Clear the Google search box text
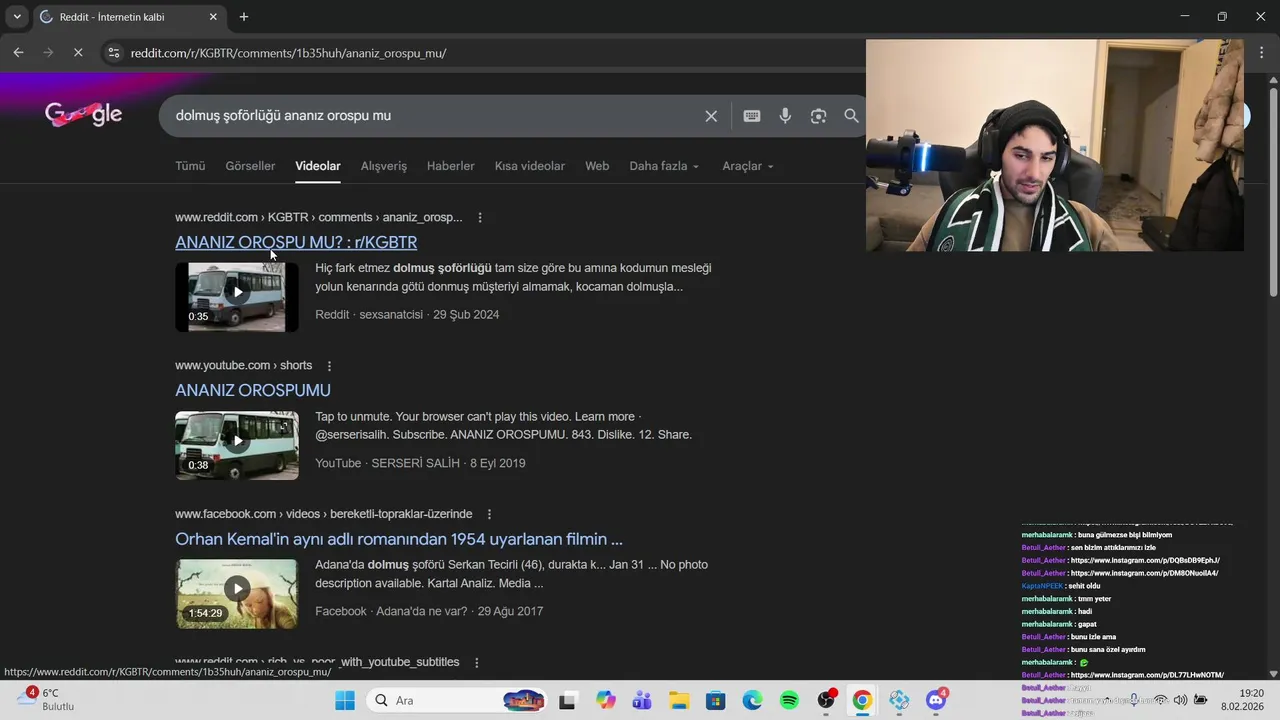The width and height of the screenshot is (1280, 720). tap(711, 116)
